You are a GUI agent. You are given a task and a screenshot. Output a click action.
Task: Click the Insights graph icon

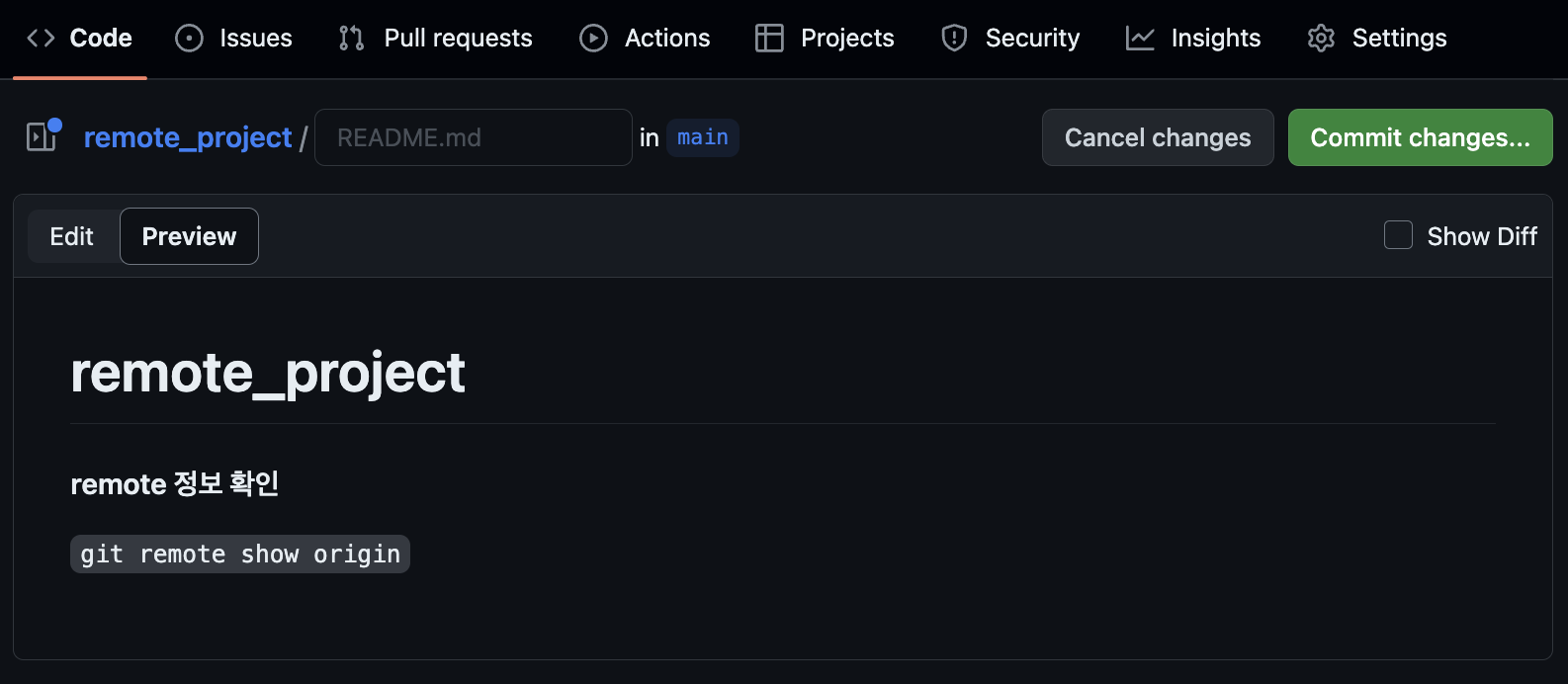point(1140,38)
